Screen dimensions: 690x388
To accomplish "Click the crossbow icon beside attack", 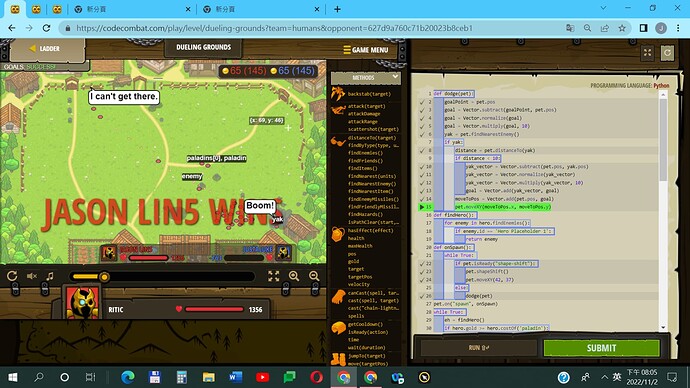I will [338, 110].
